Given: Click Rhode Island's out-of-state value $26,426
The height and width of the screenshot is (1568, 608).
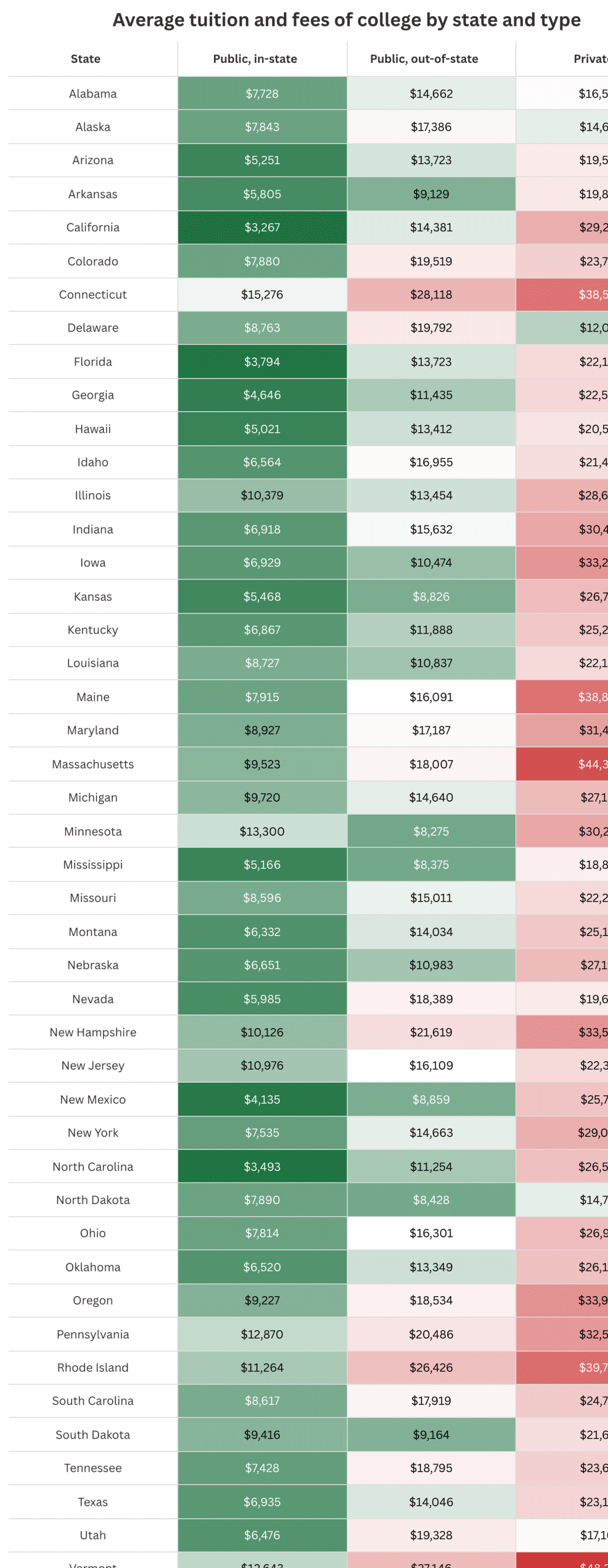Looking at the screenshot, I should pos(431,1367).
